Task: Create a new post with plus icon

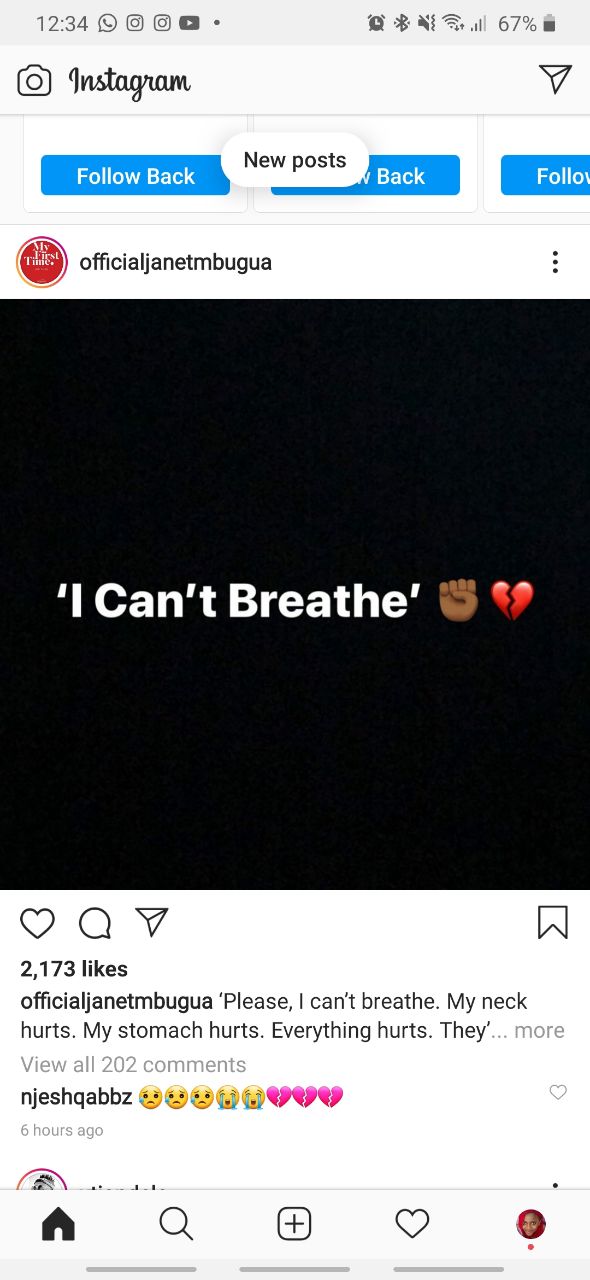Action: coord(294,1224)
